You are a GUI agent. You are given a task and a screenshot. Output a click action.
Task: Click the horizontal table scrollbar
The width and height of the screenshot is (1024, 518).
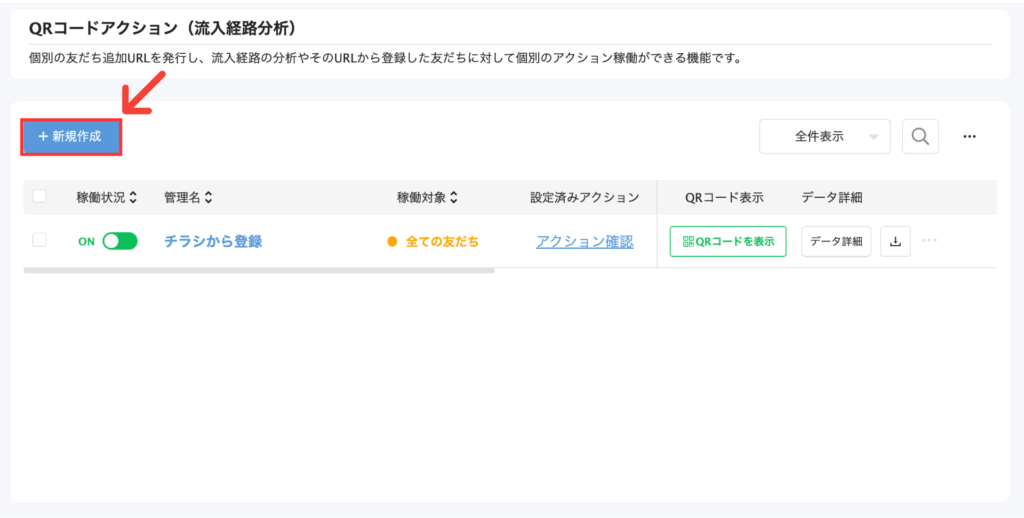pyautogui.click(x=259, y=270)
